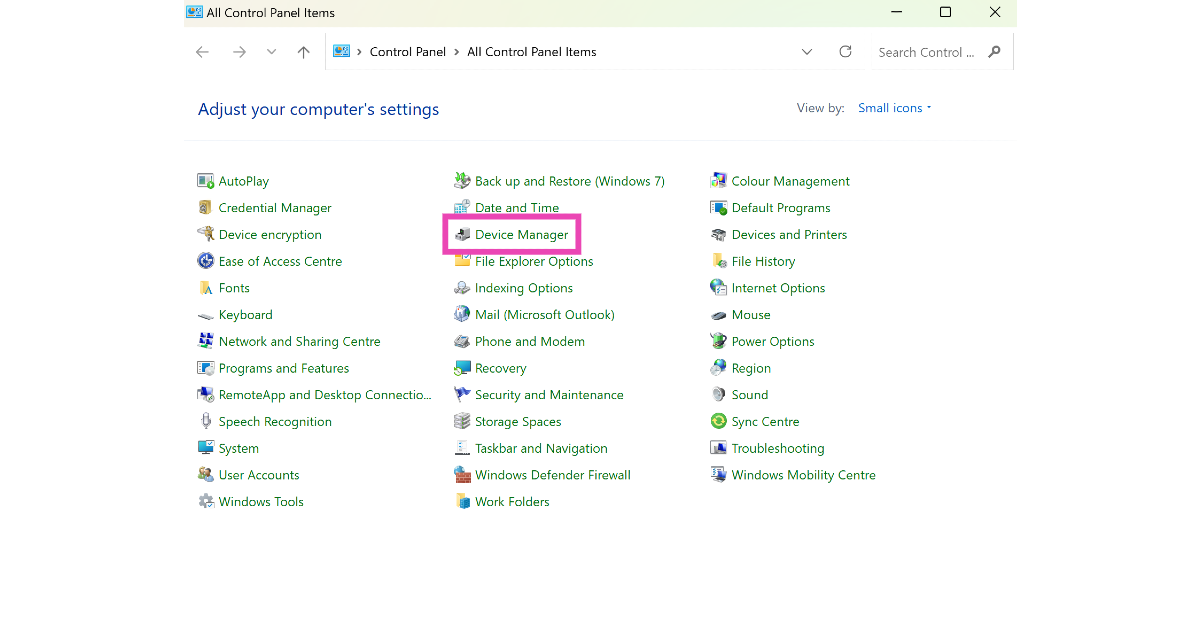
Task: Open the Programs and Features link
Action: (x=284, y=368)
